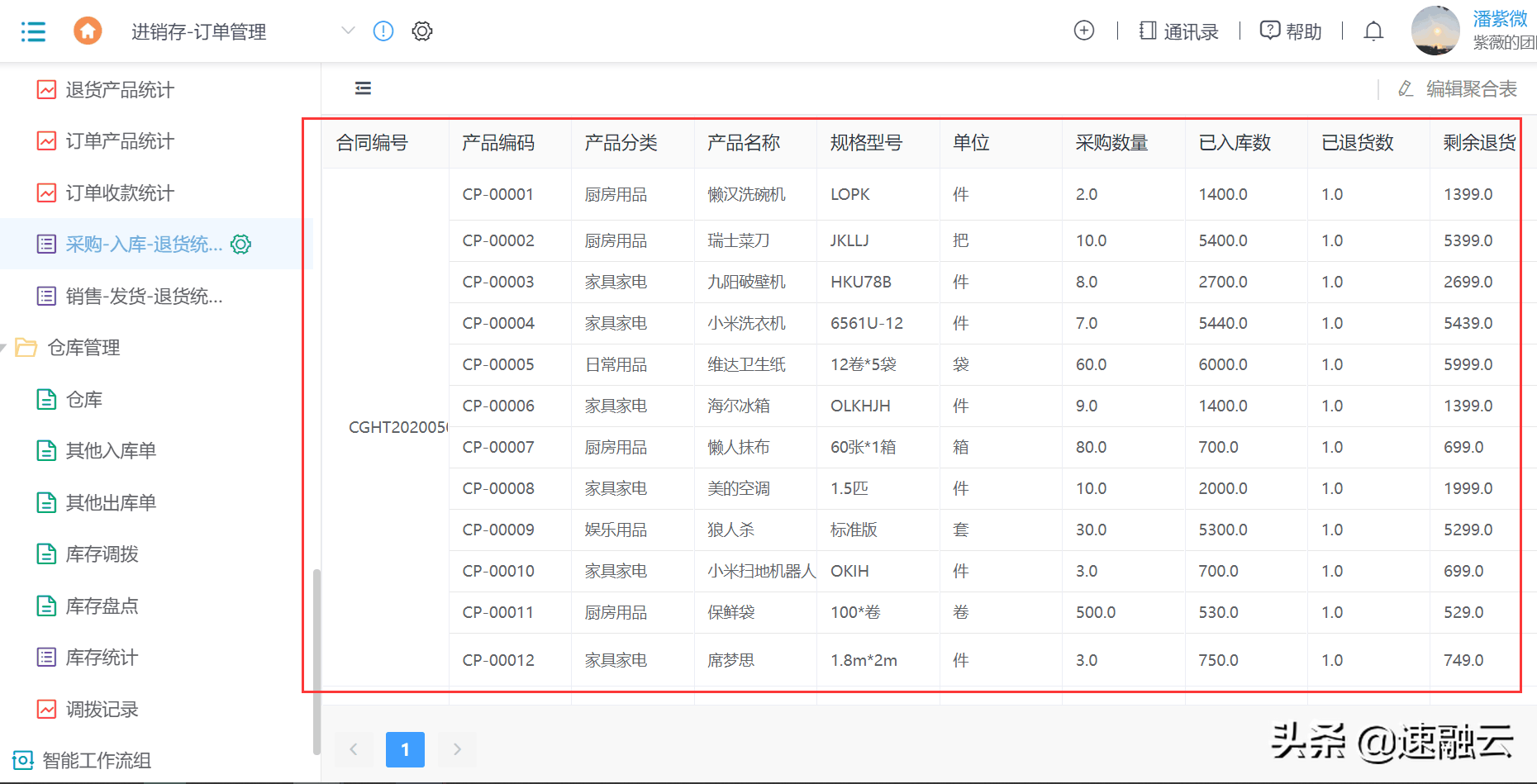Click the sidebar scrollbar
1537x784 pixels.
(x=316, y=662)
